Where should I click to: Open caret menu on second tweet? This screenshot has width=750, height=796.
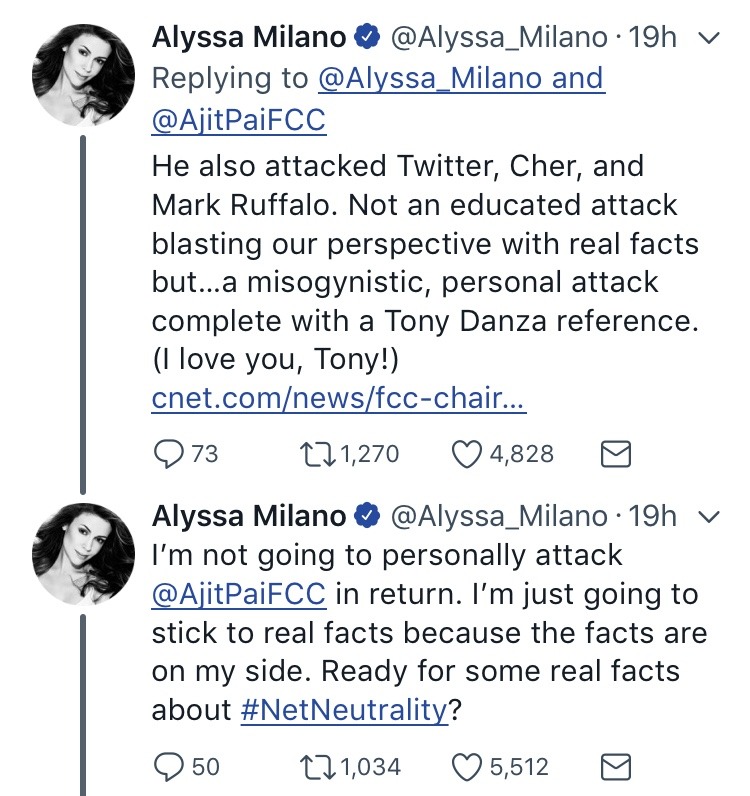coord(708,516)
